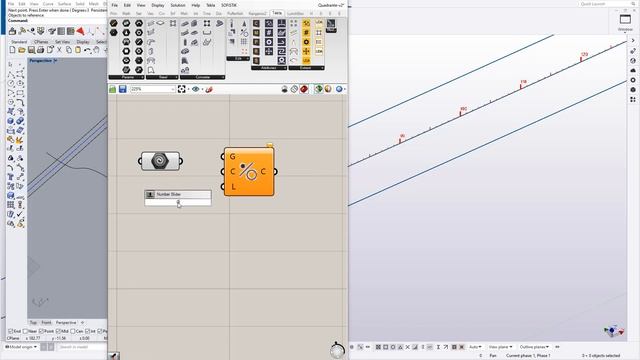
Task: Open document preview color settings icon
Action: point(328,89)
